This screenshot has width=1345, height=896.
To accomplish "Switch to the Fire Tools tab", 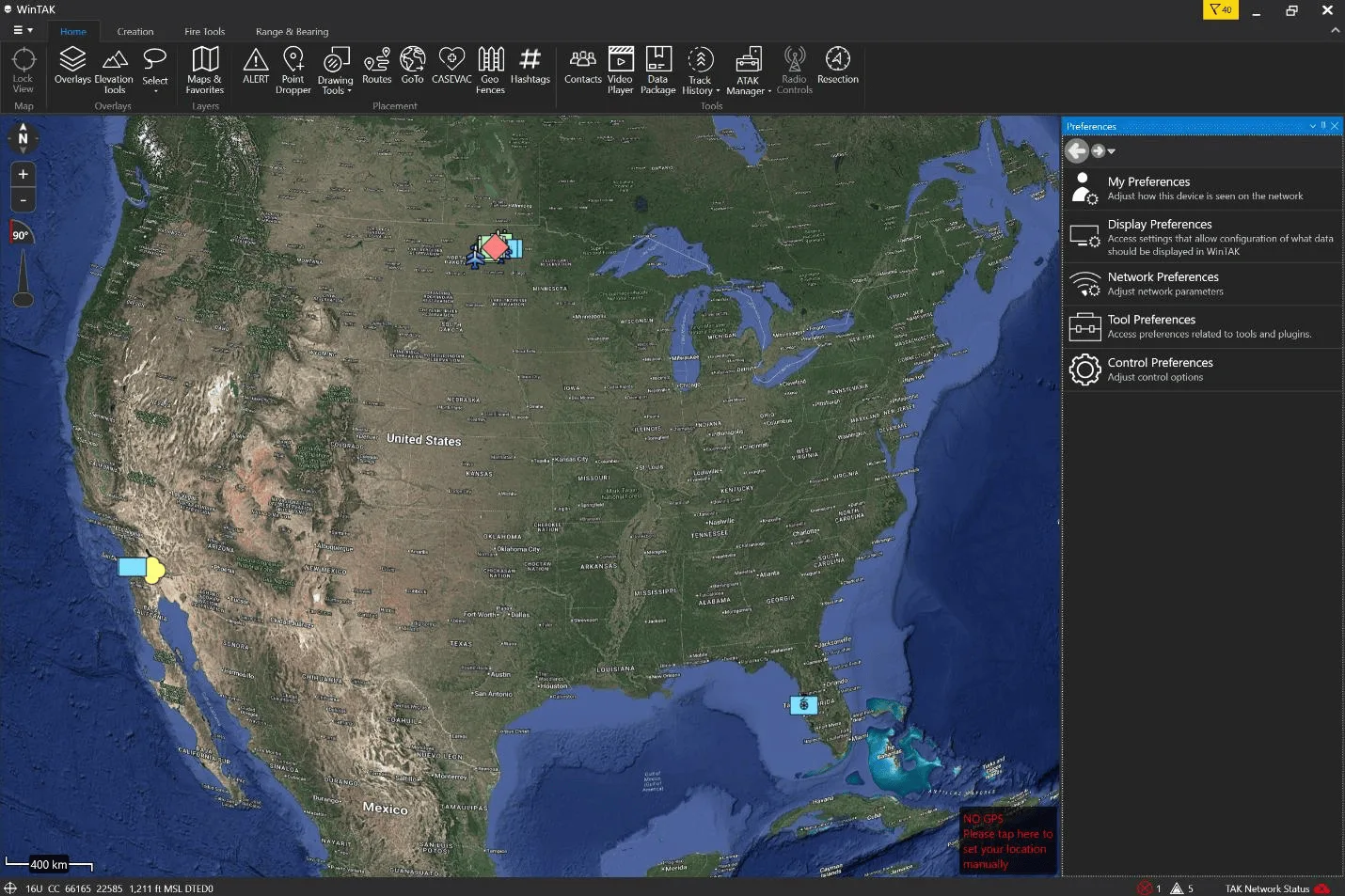I will point(205,31).
